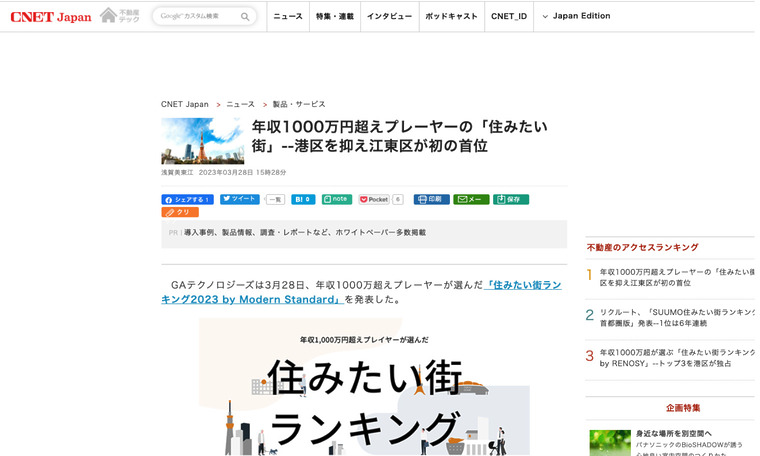The width and height of the screenshot is (760, 456).
Task: Bookmark with the Hatena B! button
Action: click(x=303, y=199)
